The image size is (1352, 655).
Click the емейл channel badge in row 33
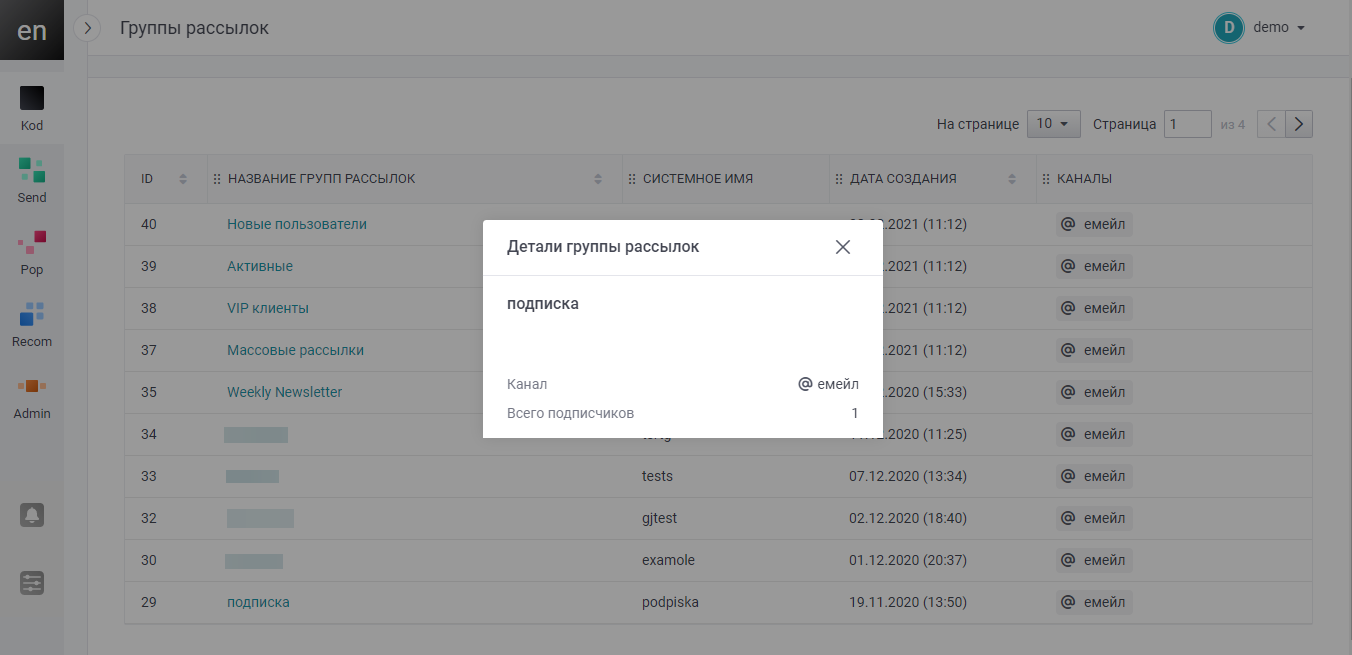(1094, 476)
